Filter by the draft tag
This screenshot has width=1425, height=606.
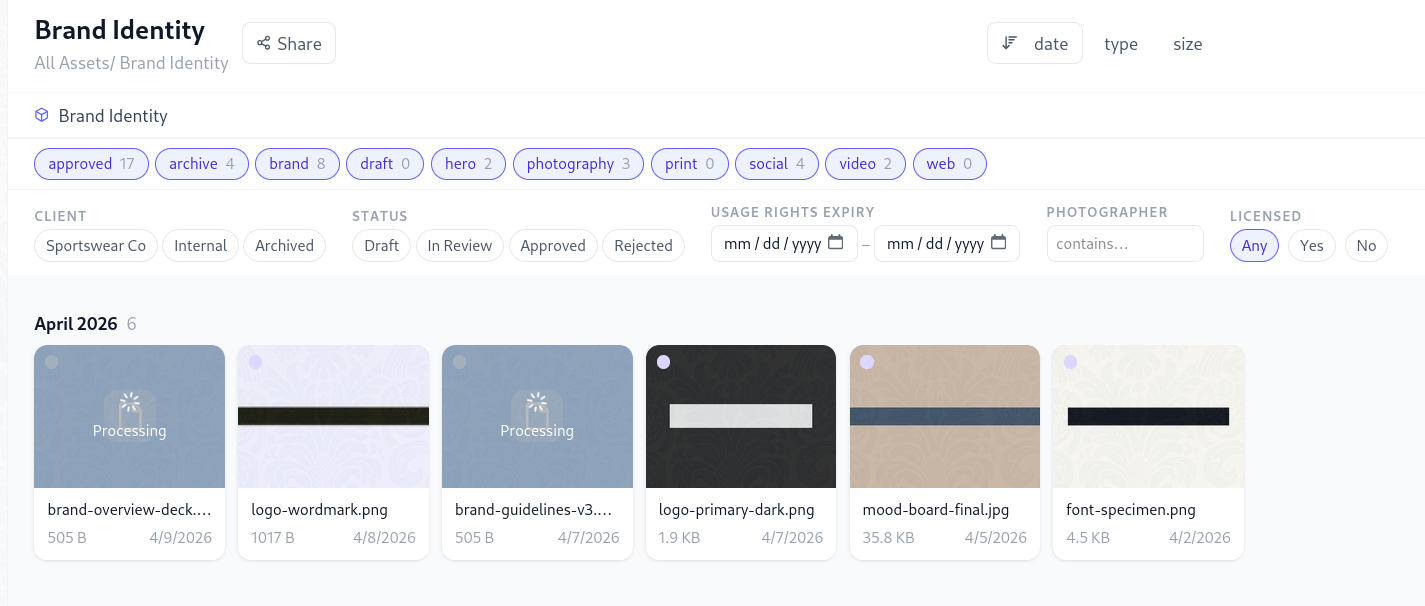click(385, 164)
